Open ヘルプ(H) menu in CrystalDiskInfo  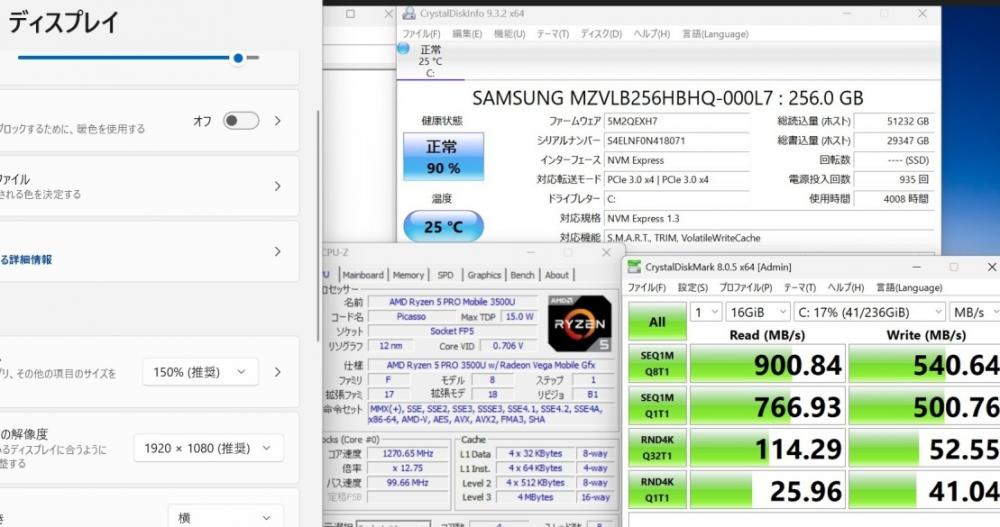tap(652, 34)
